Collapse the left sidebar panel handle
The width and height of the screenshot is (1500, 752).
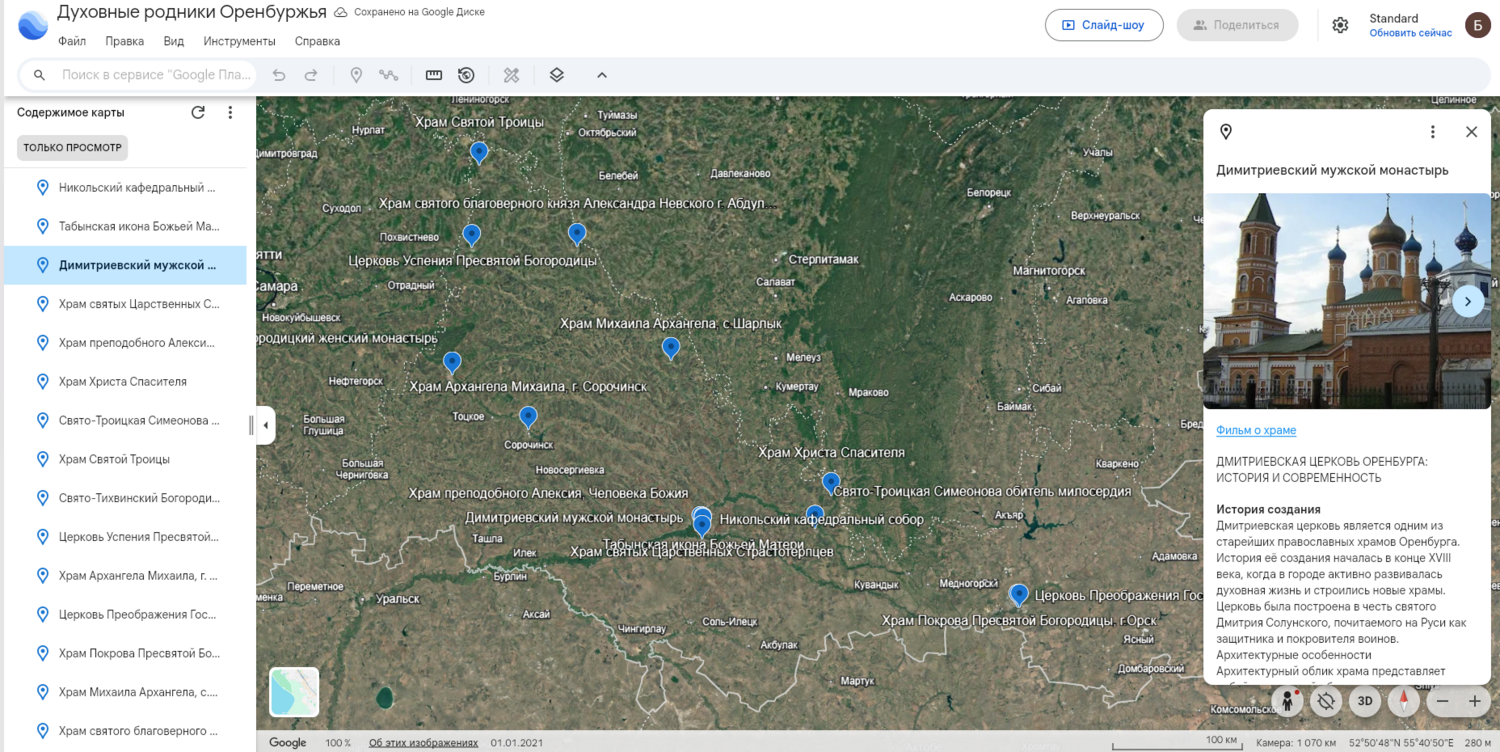click(x=265, y=425)
